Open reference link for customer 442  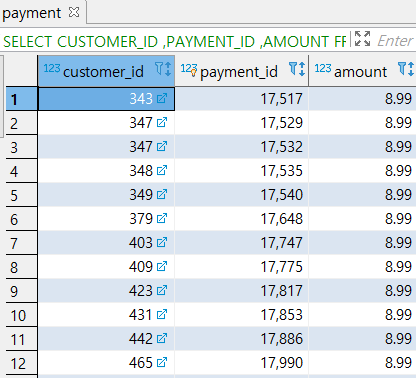click(x=162, y=338)
